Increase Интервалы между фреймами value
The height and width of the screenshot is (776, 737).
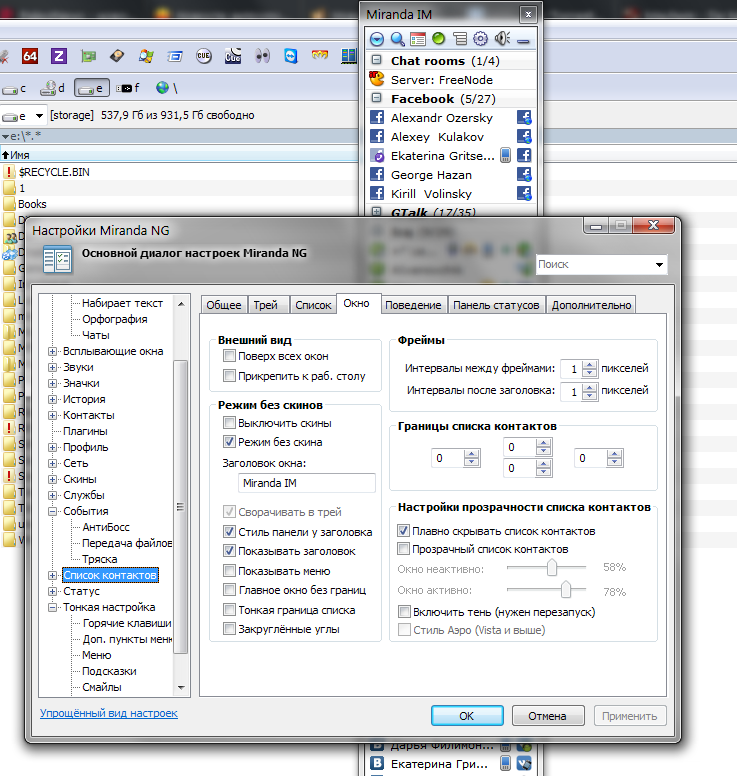coord(589,365)
